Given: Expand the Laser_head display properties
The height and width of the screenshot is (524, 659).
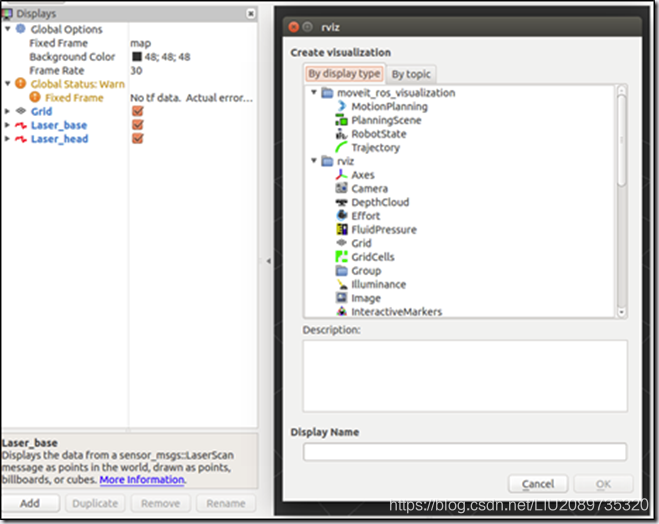Looking at the screenshot, I should [x=7, y=138].
